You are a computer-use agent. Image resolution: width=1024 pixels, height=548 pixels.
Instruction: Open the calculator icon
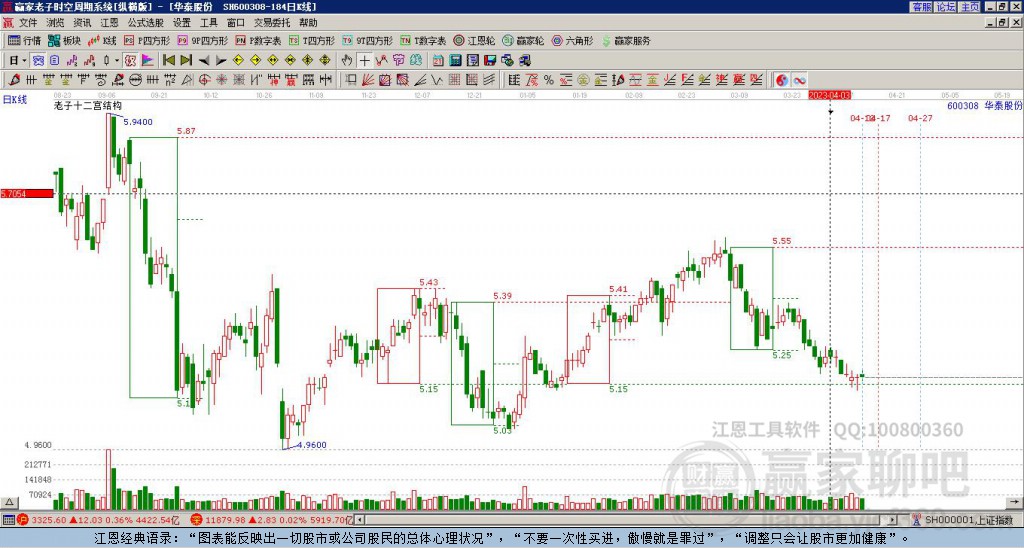pyautogui.click(x=455, y=61)
